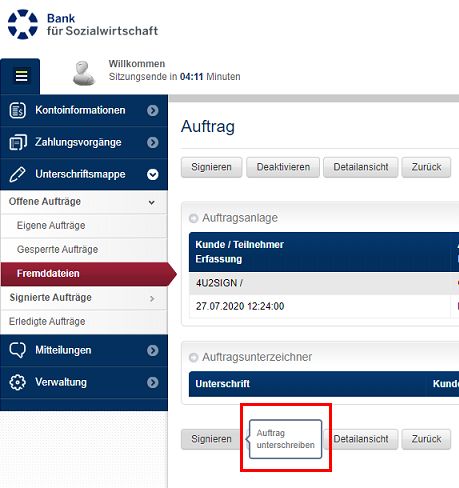Toggle the Auftragsunterzeichner section circle
Viewport: 459px width, 488px height.
(x=193, y=357)
